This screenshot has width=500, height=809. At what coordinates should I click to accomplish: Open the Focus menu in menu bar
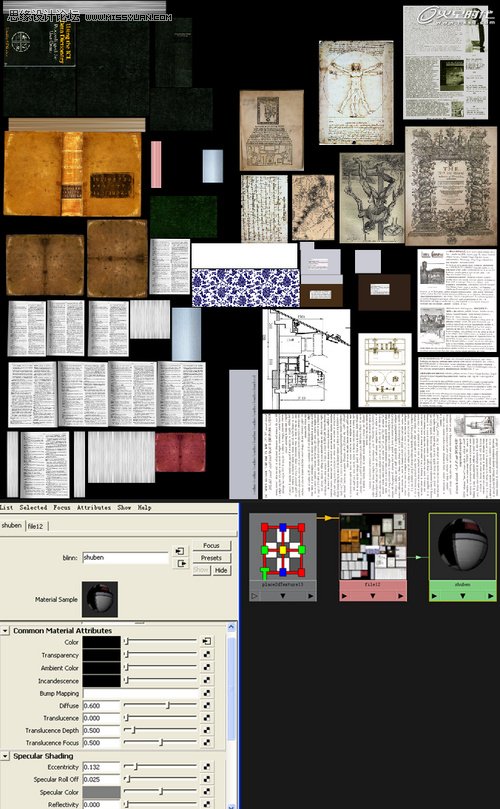pos(62,508)
